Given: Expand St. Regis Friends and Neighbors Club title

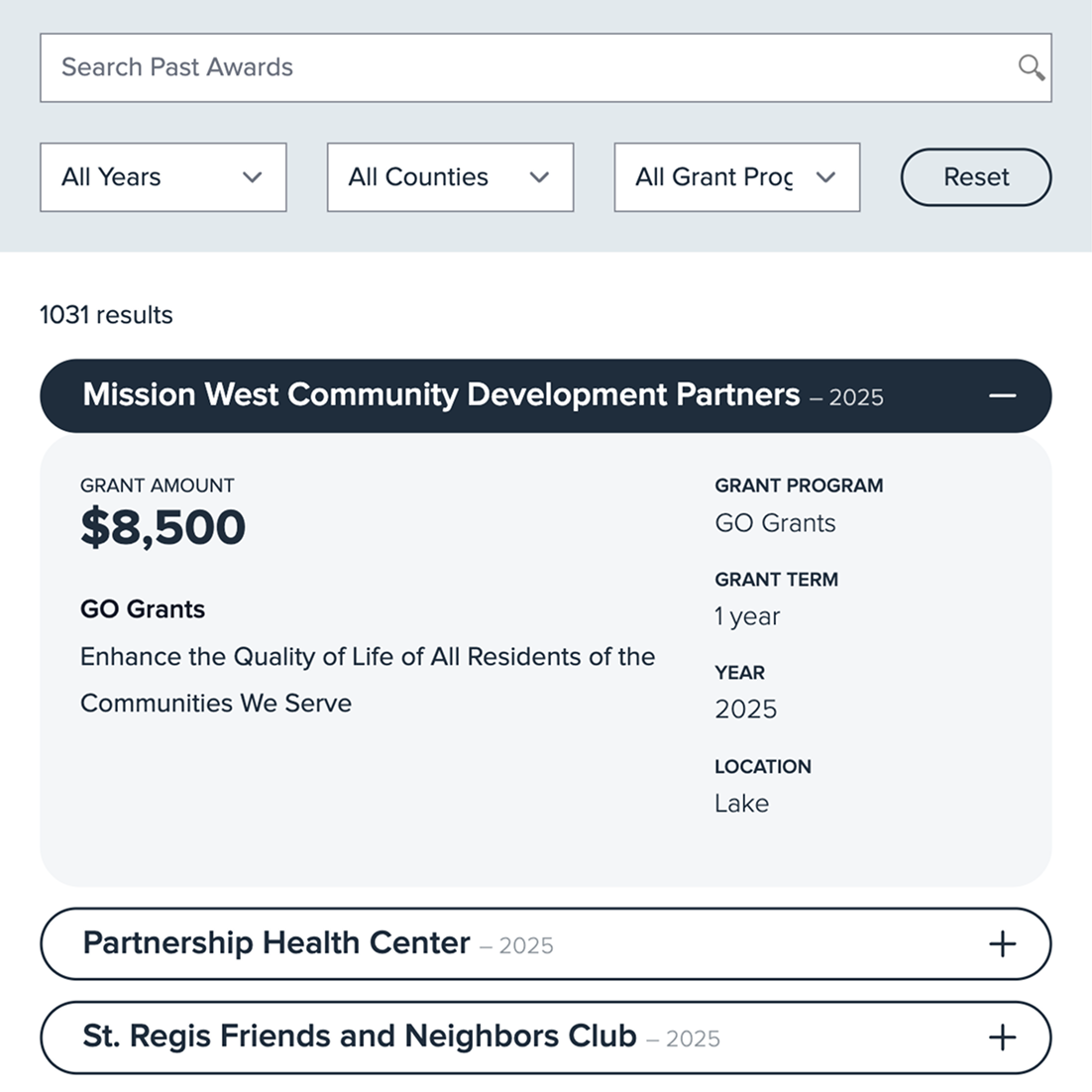Looking at the screenshot, I should click(360, 1037).
